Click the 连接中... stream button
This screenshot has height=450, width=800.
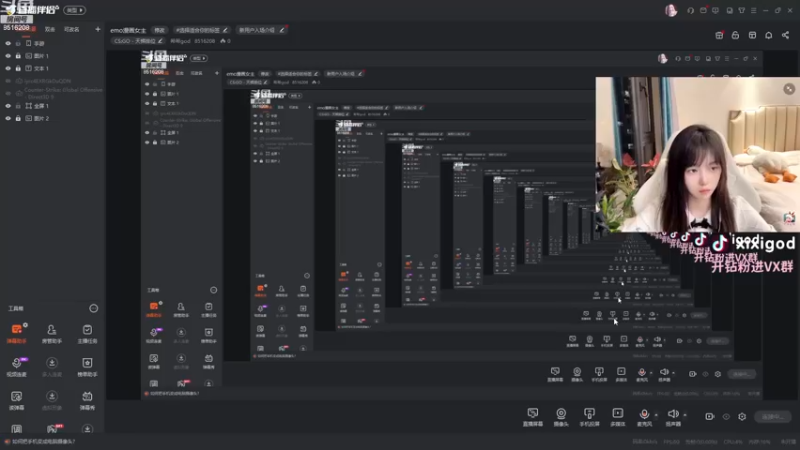click(772, 416)
